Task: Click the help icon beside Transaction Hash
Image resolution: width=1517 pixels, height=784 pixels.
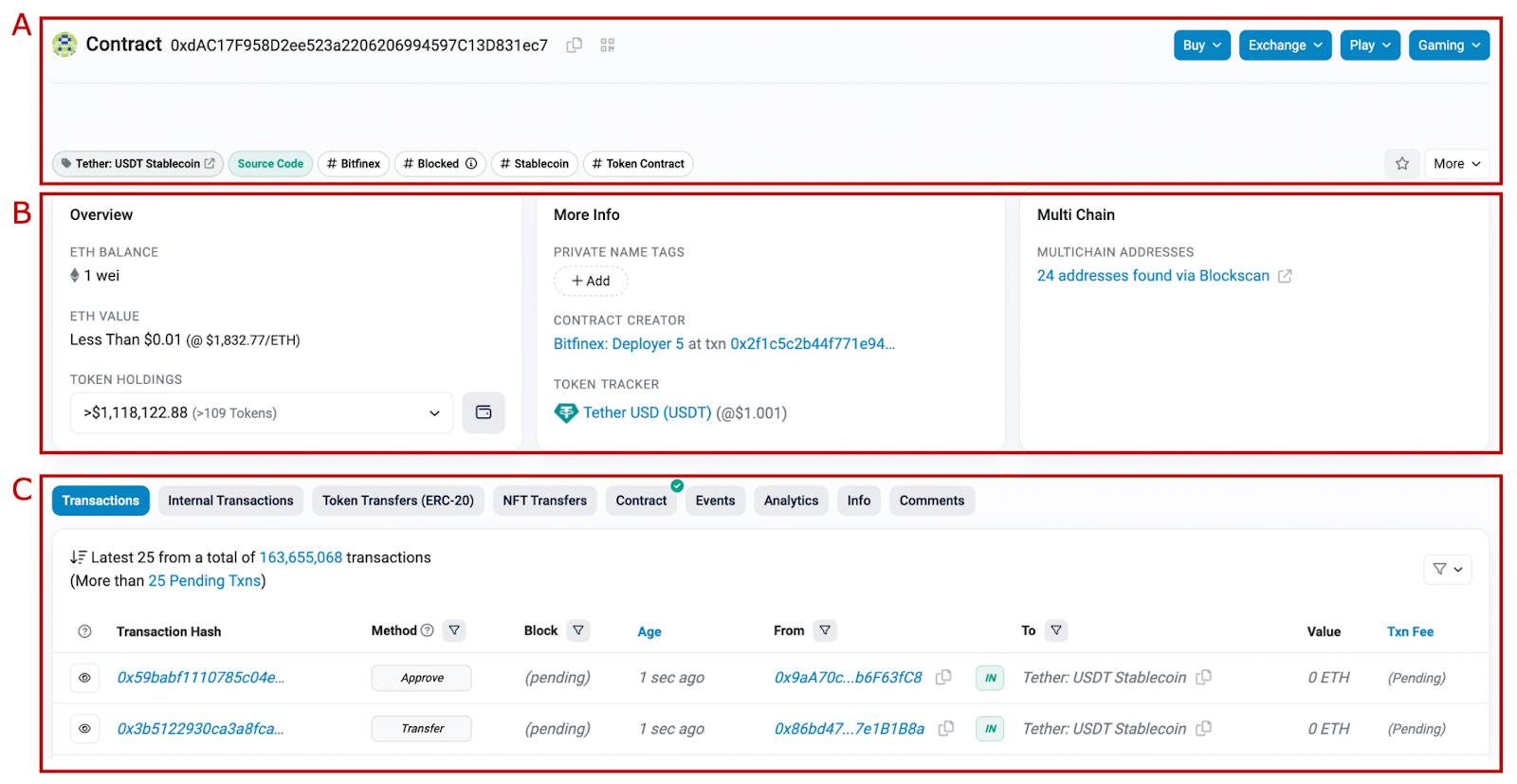Action: coord(84,631)
